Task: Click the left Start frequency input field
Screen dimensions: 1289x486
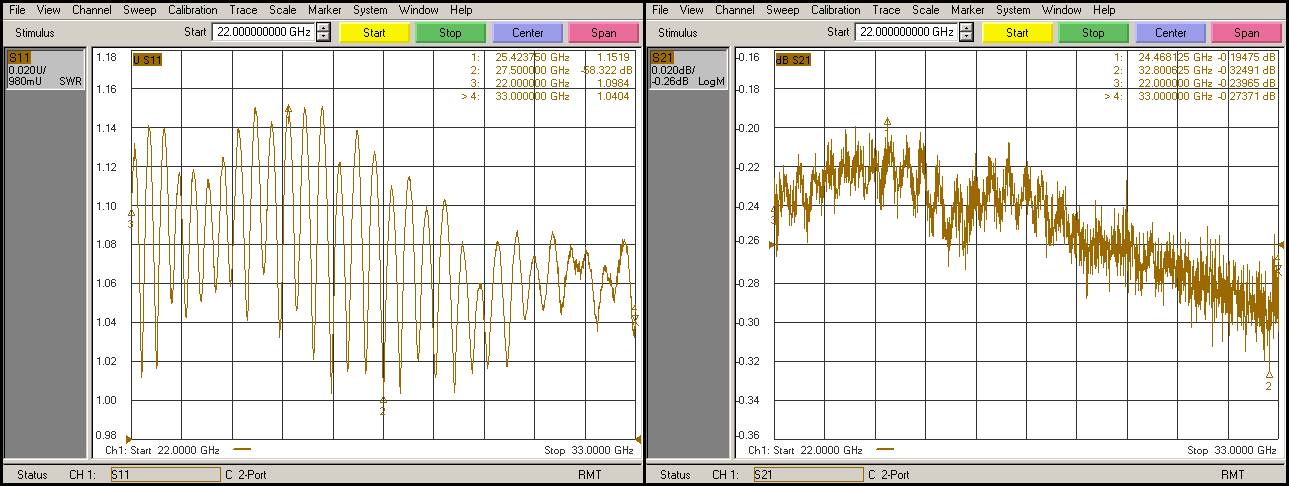Action: tap(263, 32)
